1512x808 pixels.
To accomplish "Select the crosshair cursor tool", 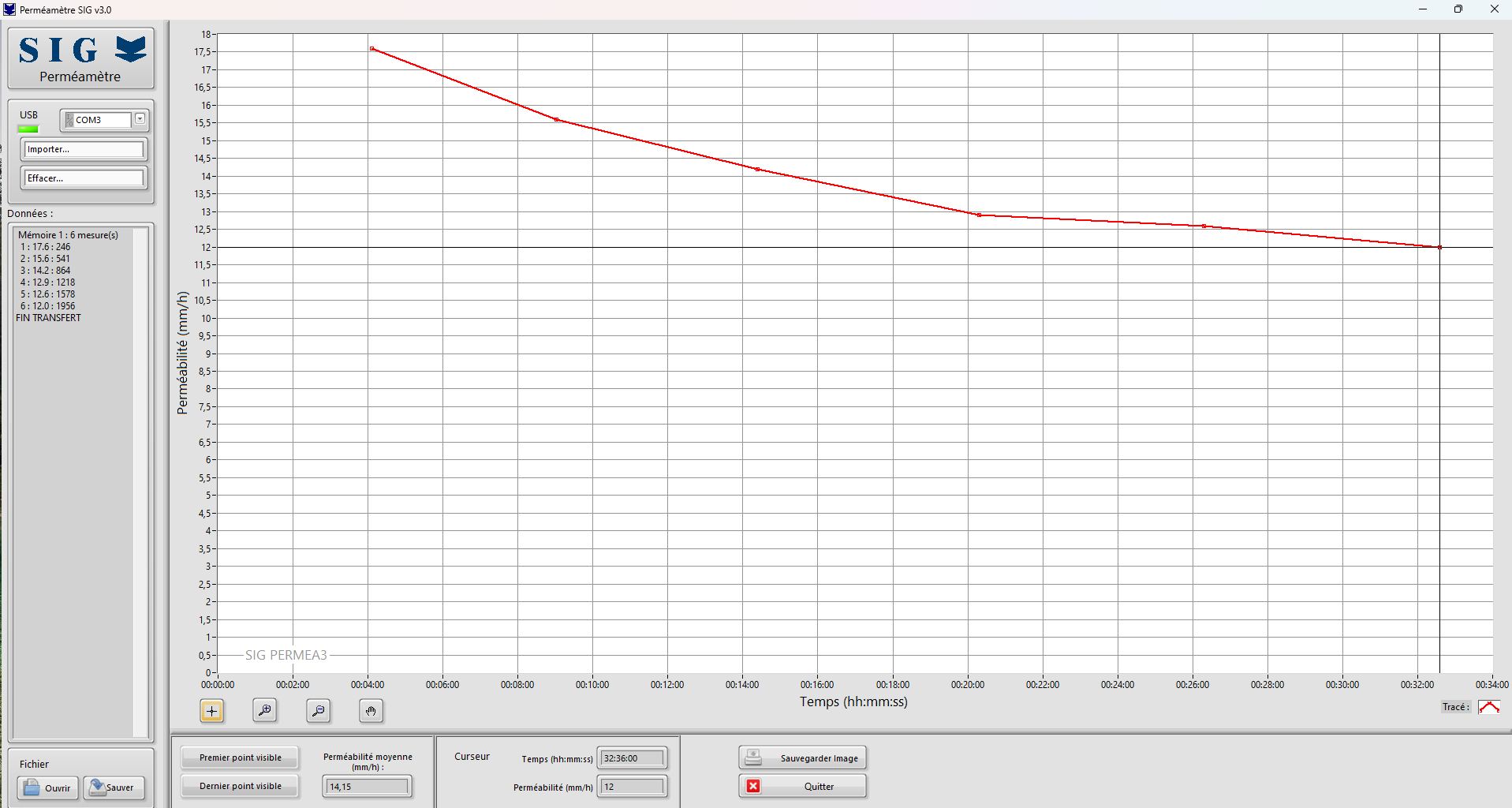I will point(211,711).
